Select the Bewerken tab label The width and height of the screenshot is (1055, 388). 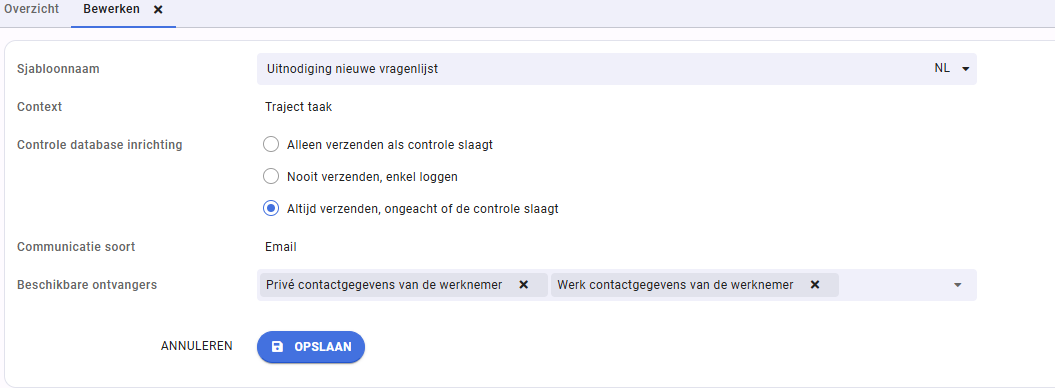coord(112,9)
